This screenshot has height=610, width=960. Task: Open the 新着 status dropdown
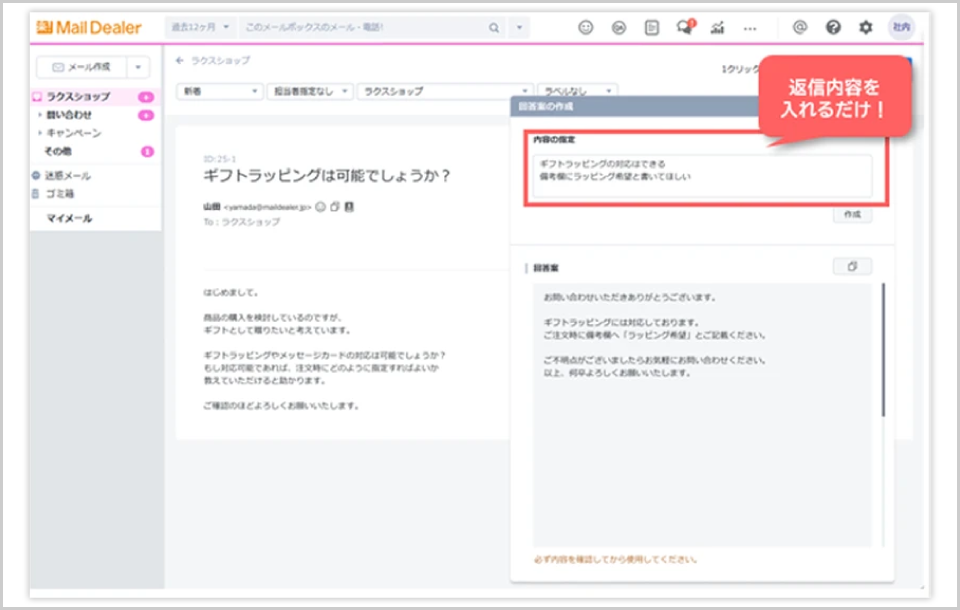coord(219,91)
